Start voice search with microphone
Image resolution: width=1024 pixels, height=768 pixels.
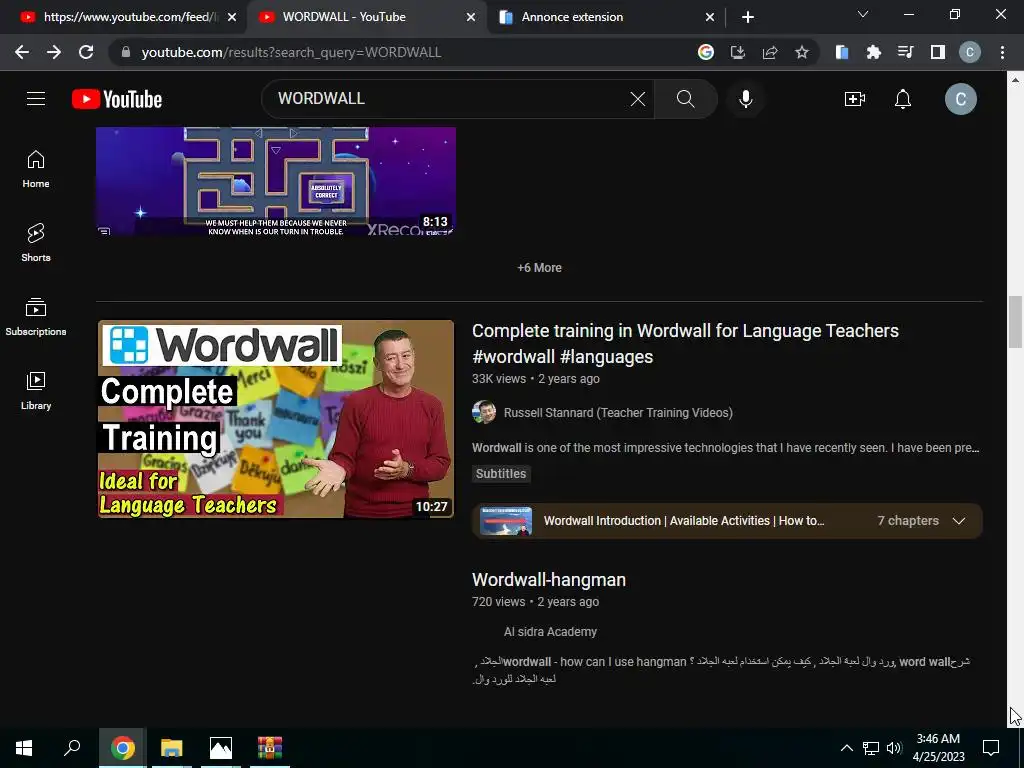coord(745,99)
